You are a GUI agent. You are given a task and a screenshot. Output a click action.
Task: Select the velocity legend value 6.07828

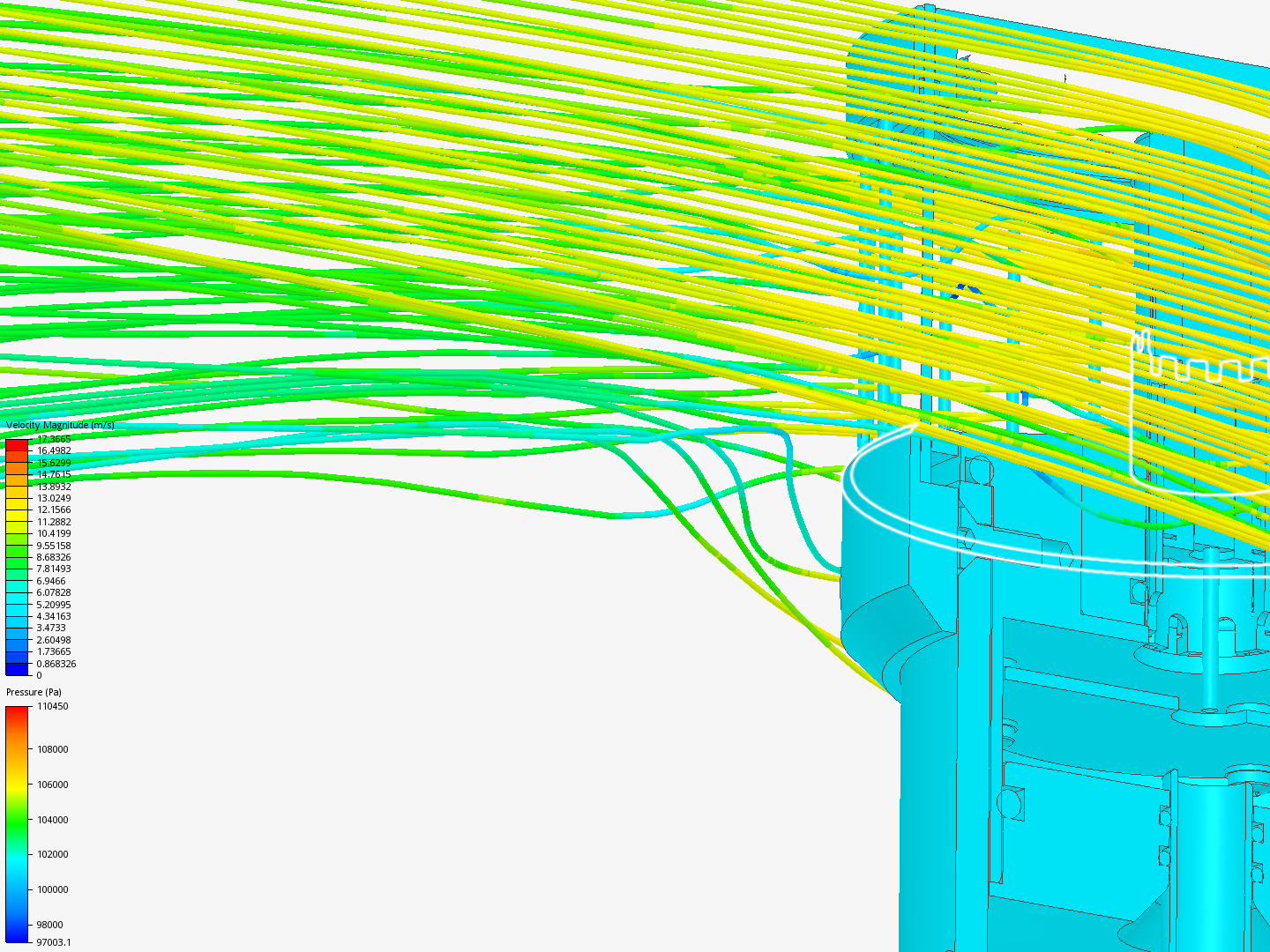[54, 592]
